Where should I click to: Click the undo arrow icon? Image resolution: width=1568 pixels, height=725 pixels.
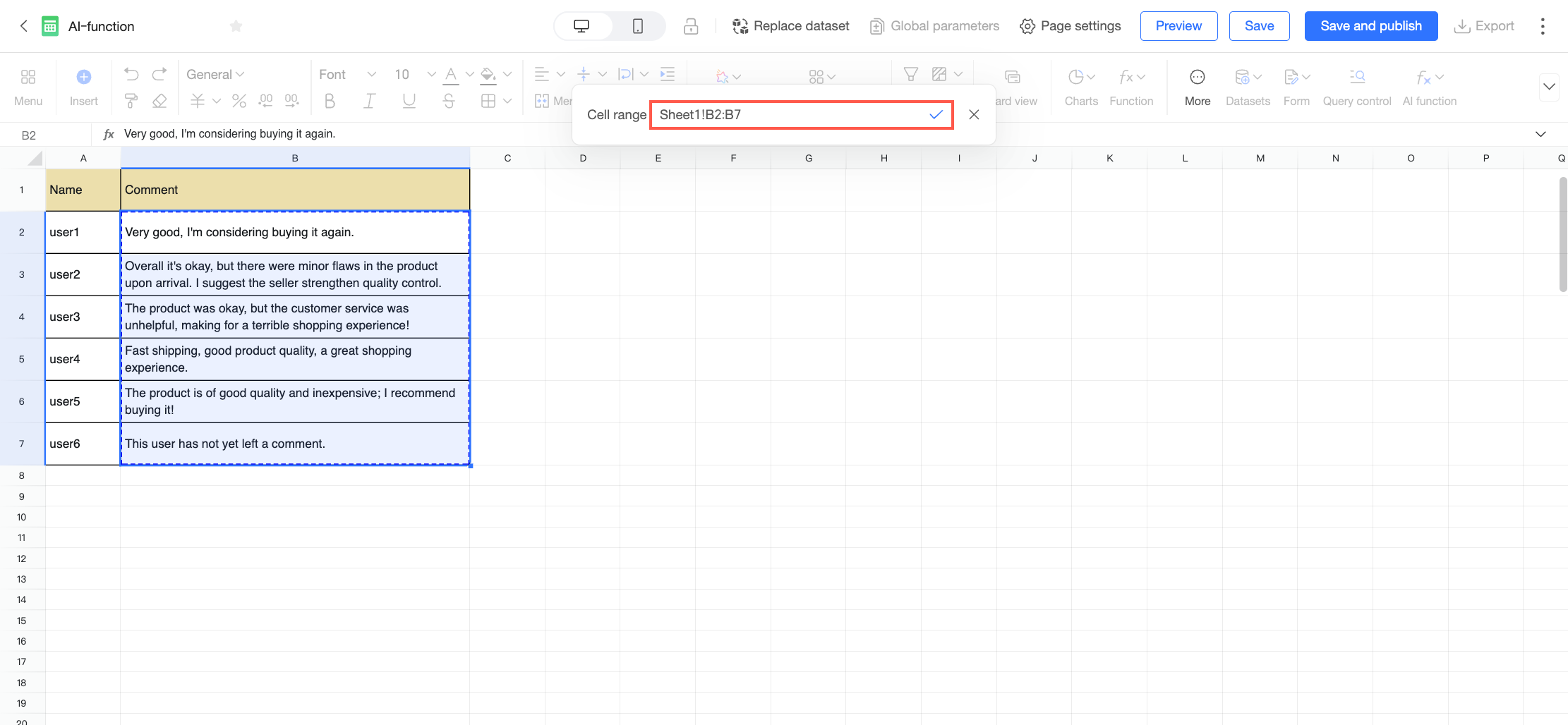click(x=131, y=74)
